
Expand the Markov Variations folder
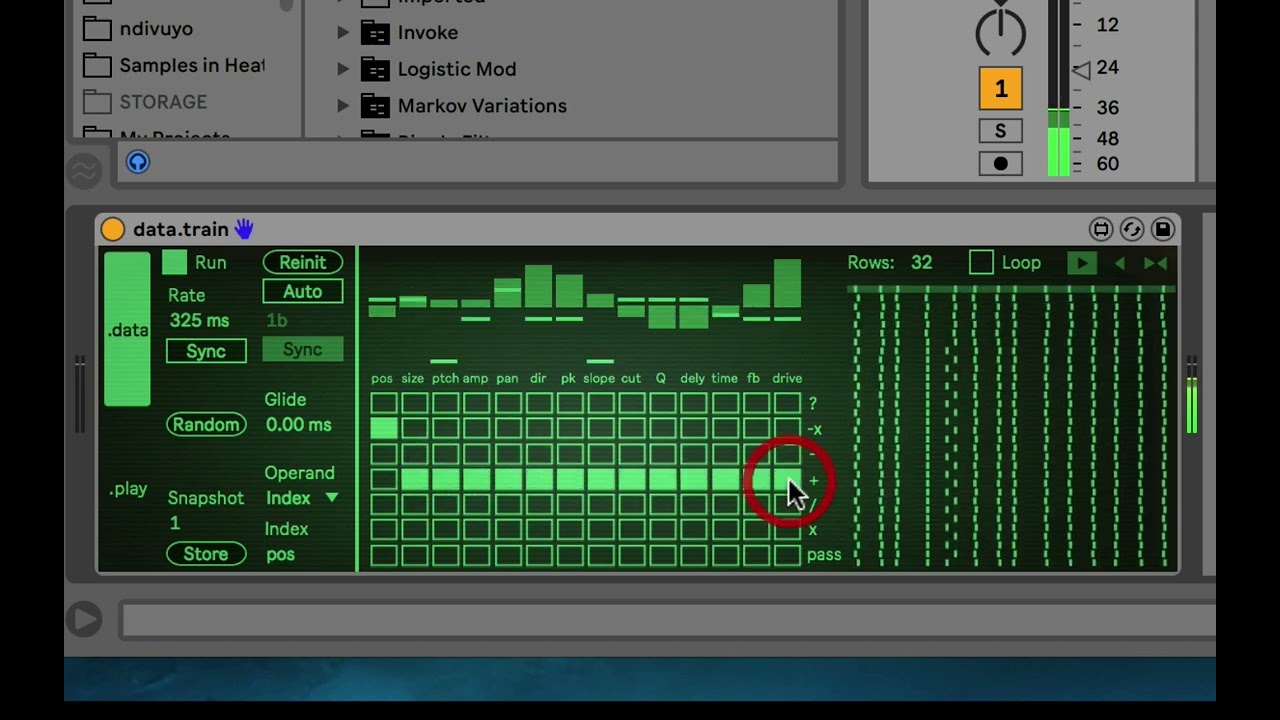(343, 106)
